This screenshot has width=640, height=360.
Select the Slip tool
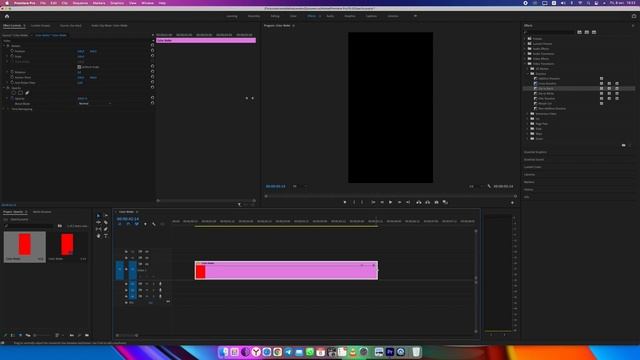pyautogui.click(x=98, y=229)
